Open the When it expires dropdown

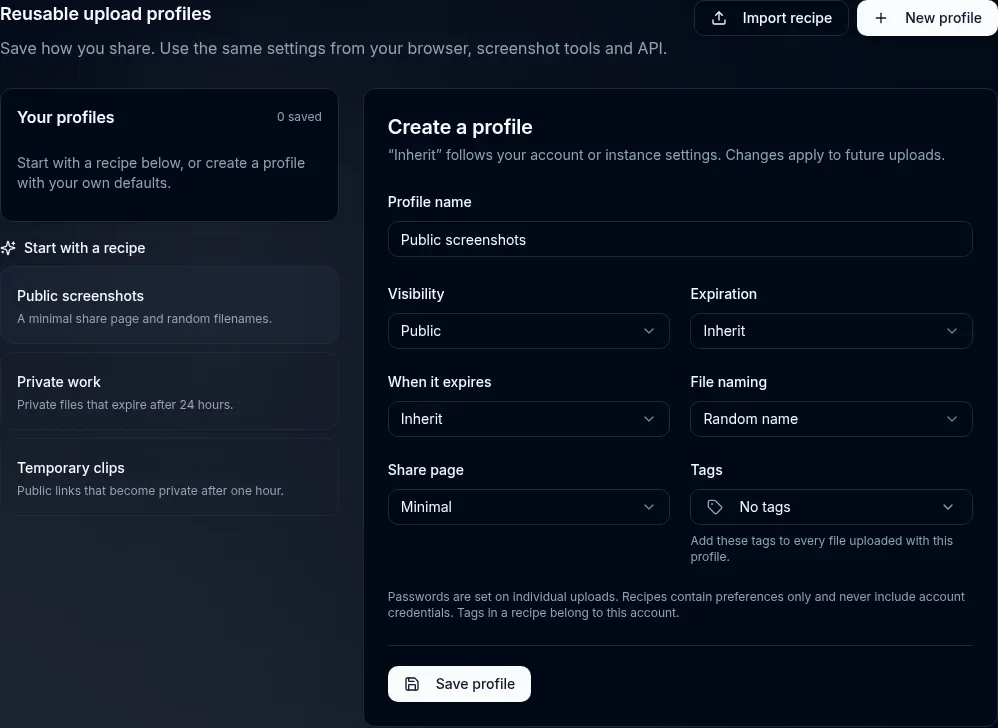(x=528, y=419)
